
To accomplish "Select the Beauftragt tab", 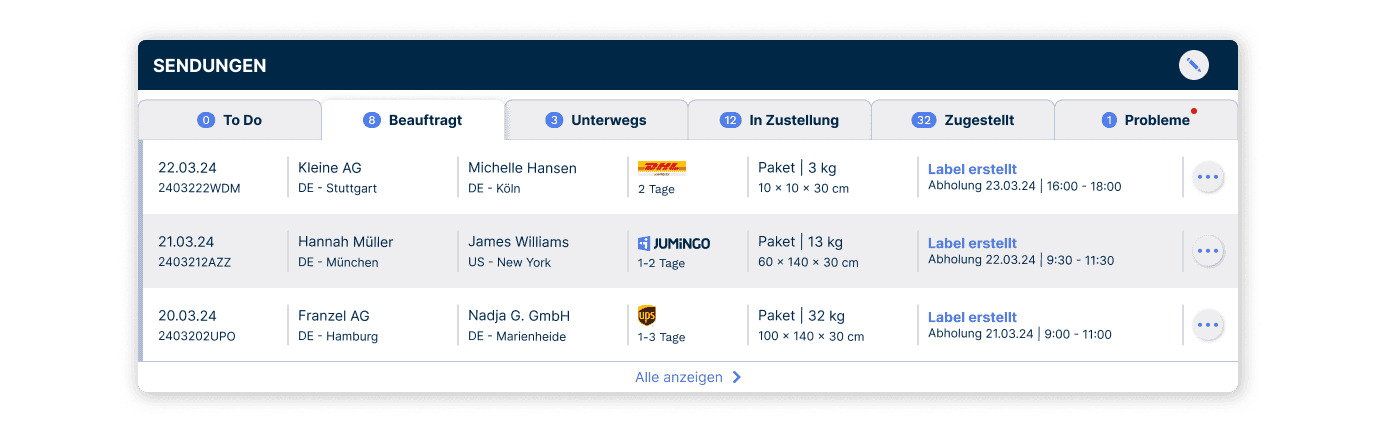I will [413, 120].
